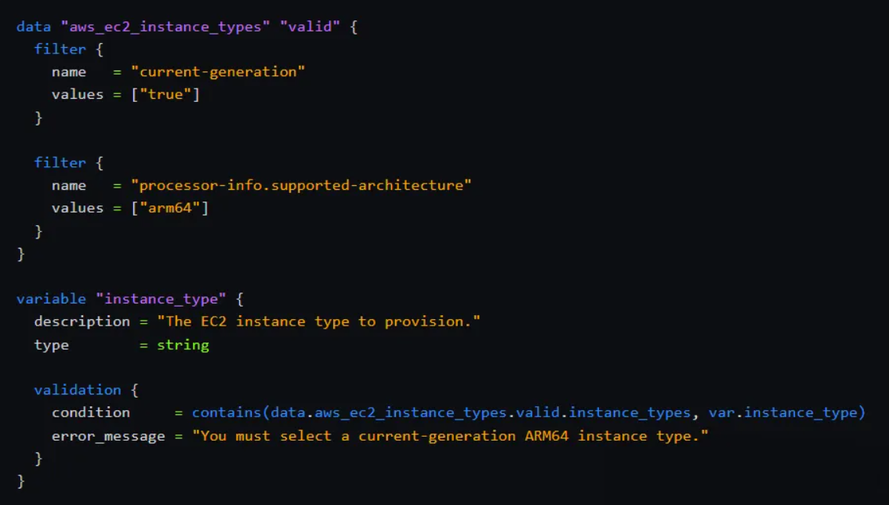
Task: Click the "current-generation" filter name string
Action: coord(218,72)
